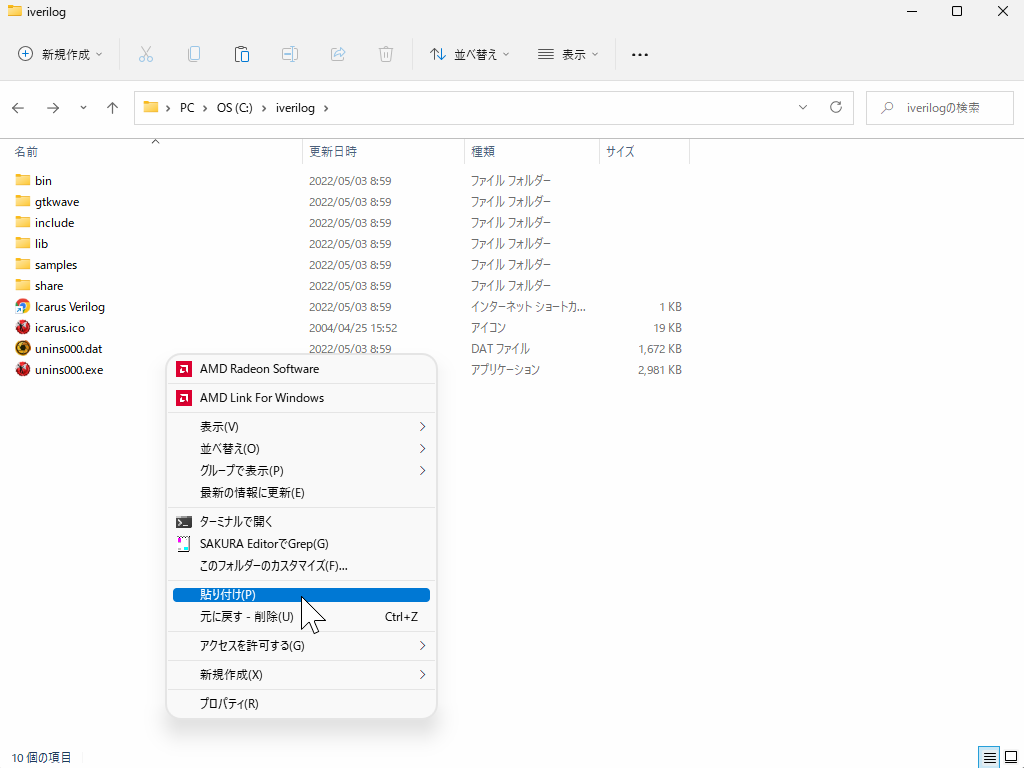Open 並べ替え(O) submenu in context menu
The image size is (1024, 768).
[x=301, y=449]
